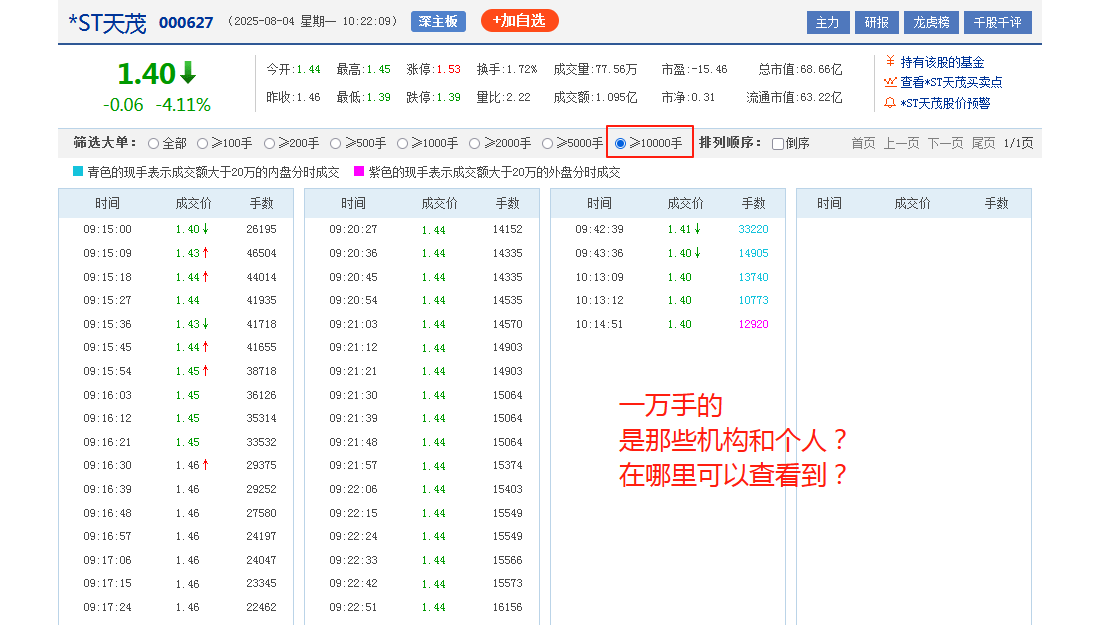Open the 研报 tab
The height and width of the screenshot is (625, 1120).
[x=876, y=23]
